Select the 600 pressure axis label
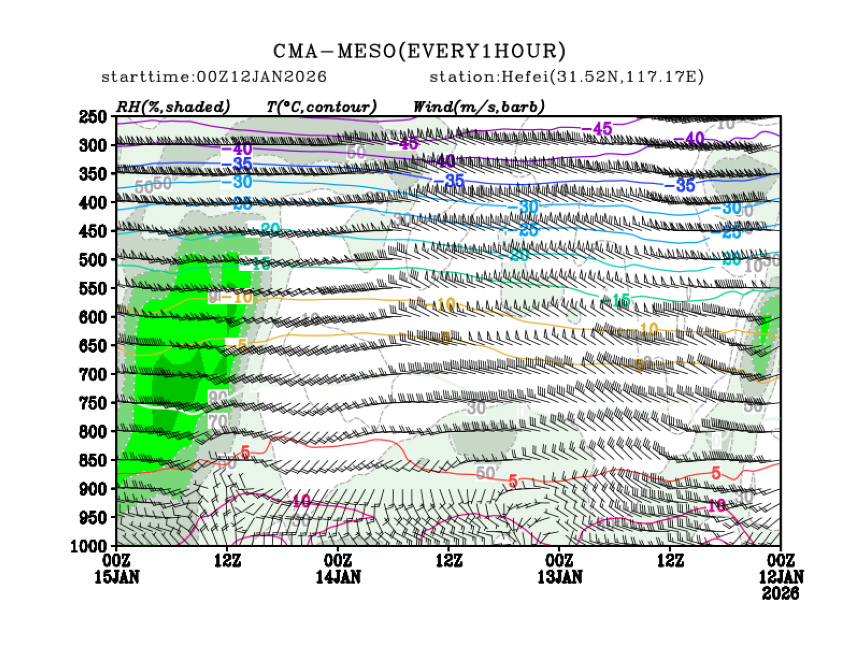This screenshot has height=664, width=860. pyautogui.click(x=93, y=317)
